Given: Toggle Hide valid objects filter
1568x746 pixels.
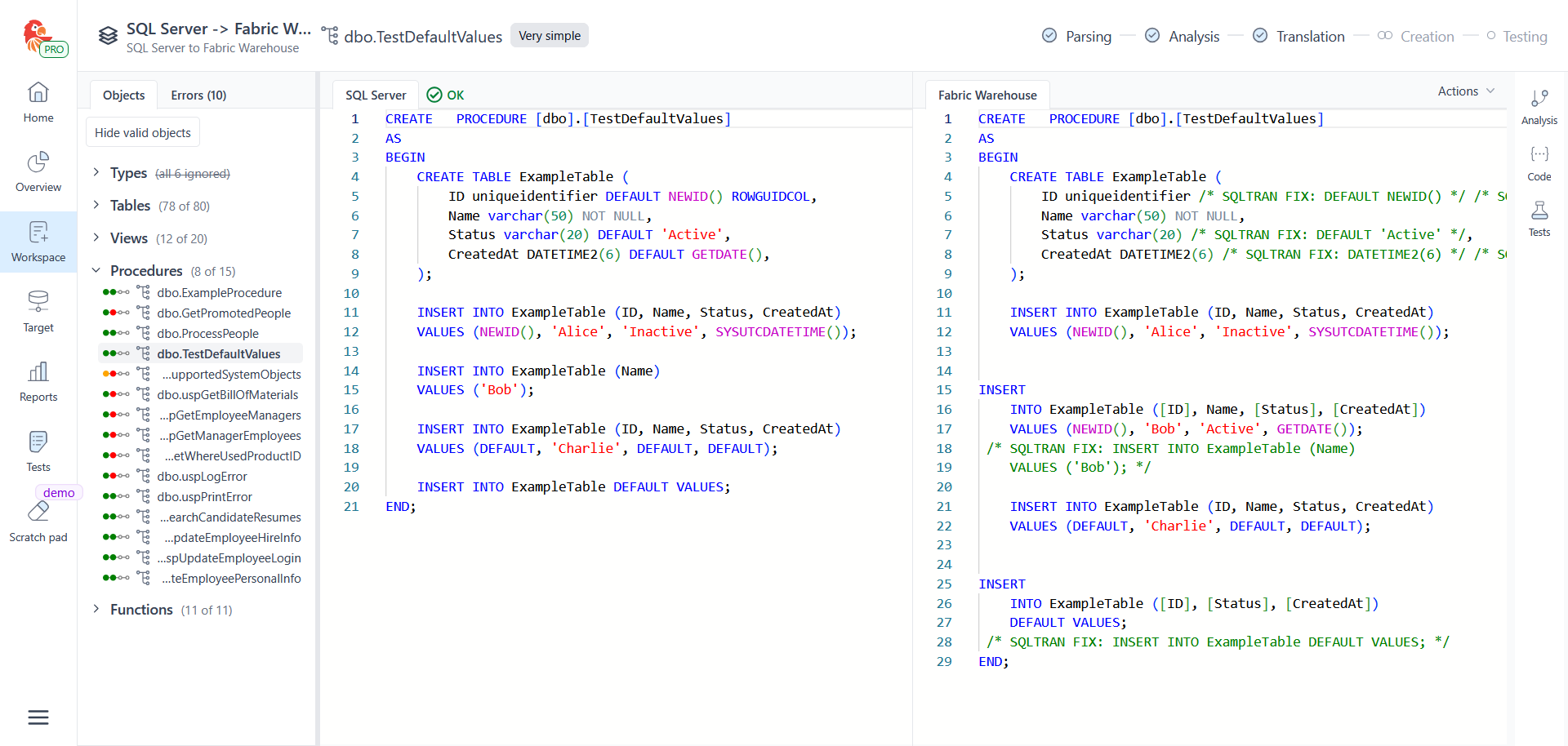Looking at the screenshot, I should (x=143, y=132).
